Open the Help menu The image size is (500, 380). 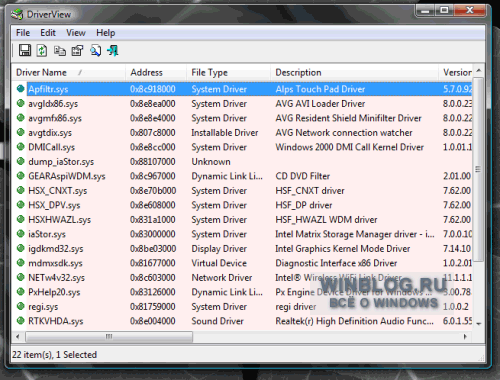[106, 33]
